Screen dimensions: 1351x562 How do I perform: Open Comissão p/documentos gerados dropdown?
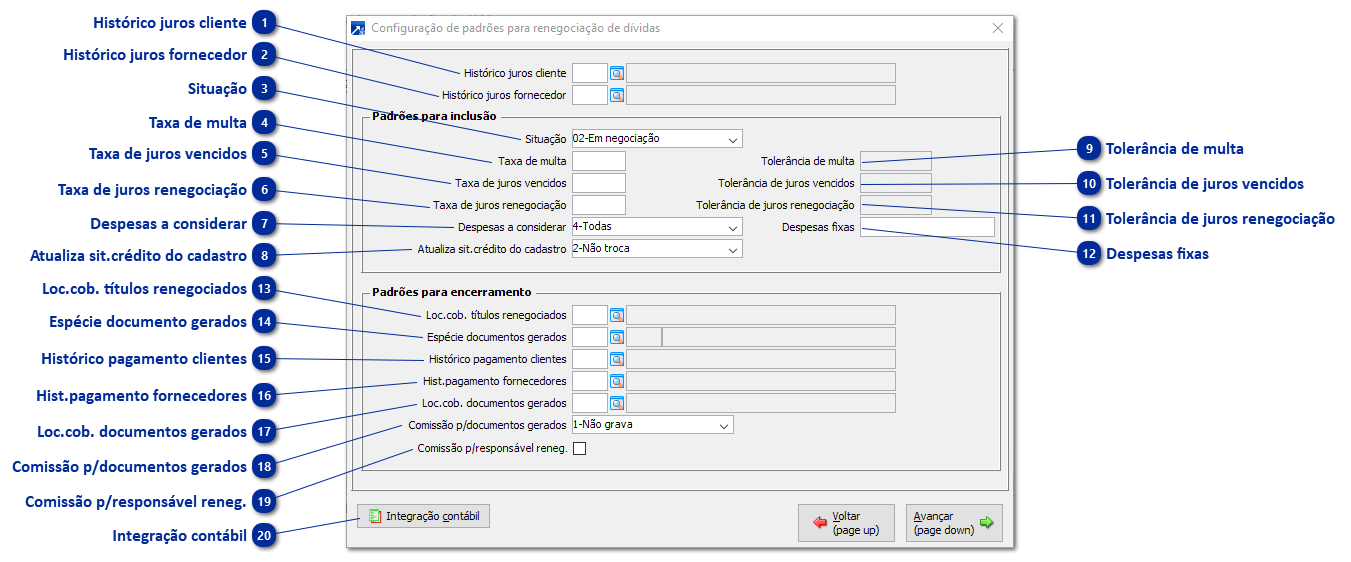723,425
